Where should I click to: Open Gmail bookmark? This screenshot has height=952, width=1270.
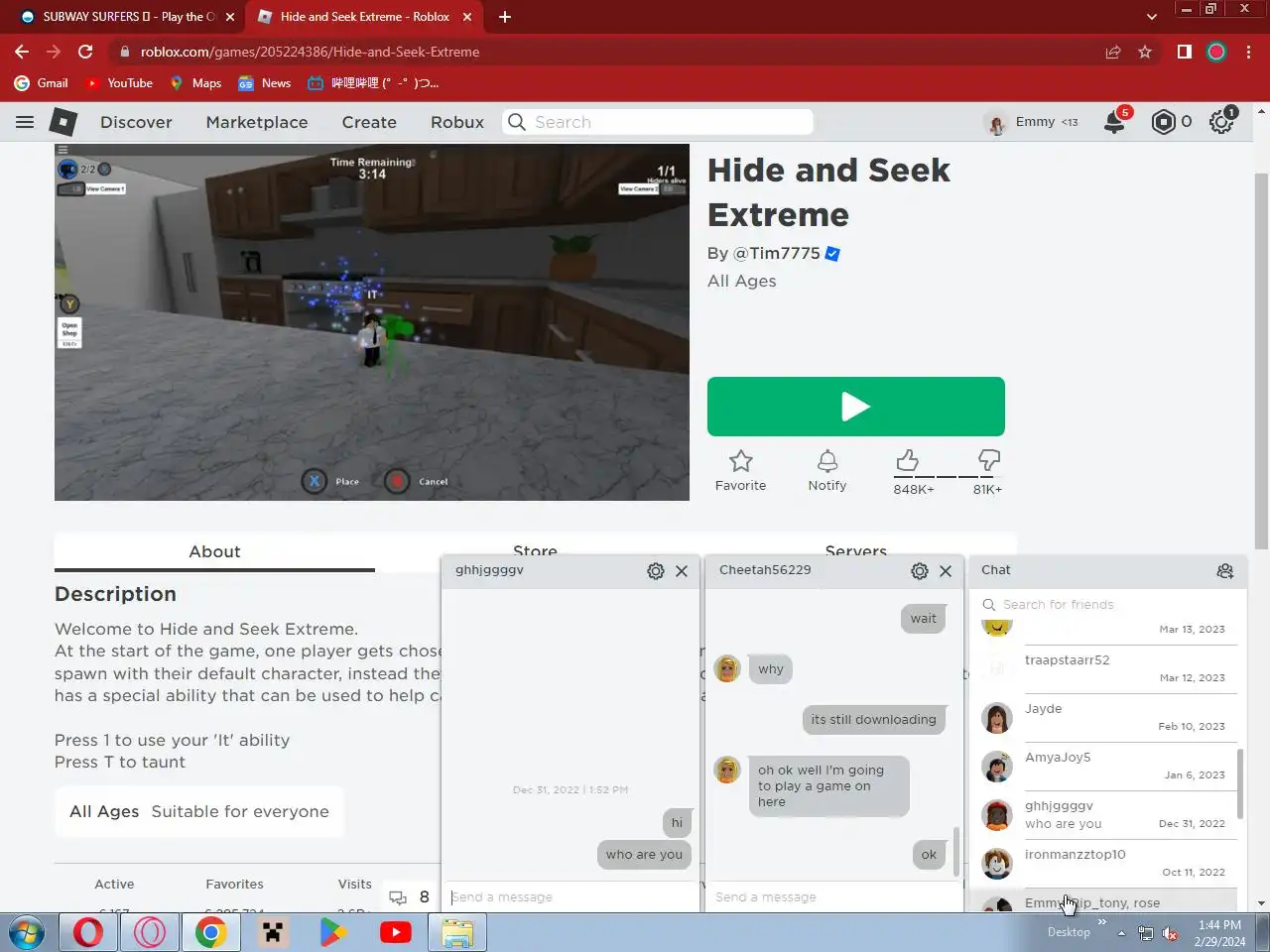click(42, 83)
